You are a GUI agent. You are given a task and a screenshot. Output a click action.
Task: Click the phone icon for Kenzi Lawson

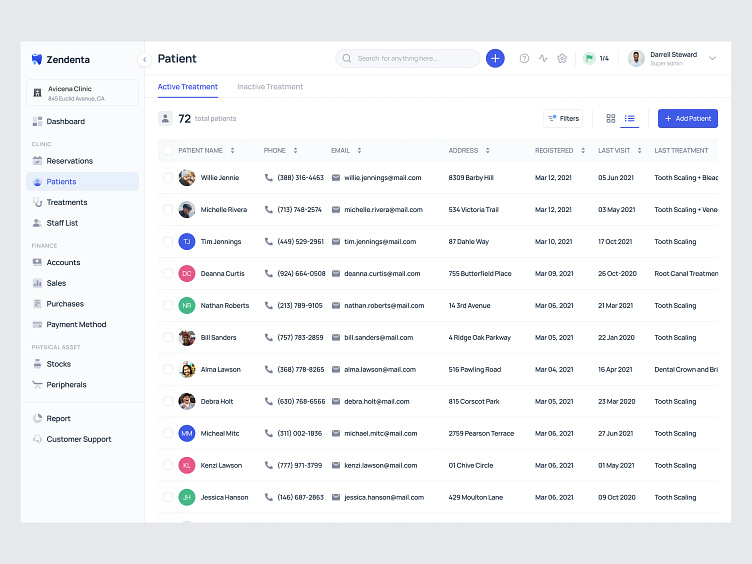[269, 466]
